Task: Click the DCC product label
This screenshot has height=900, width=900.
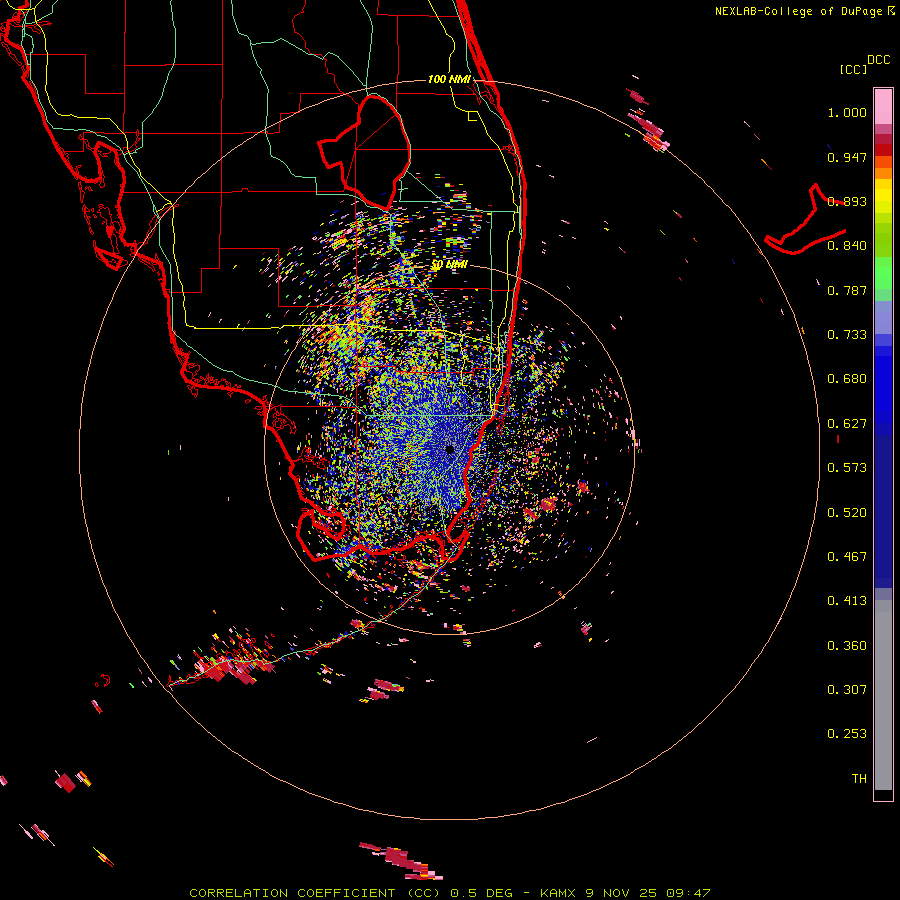Action: [x=878, y=60]
